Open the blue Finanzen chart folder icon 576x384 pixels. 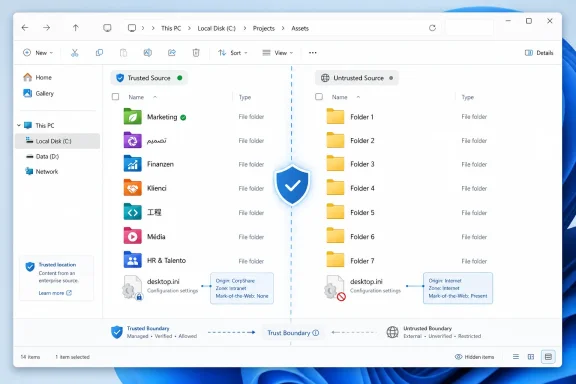(132, 164)
